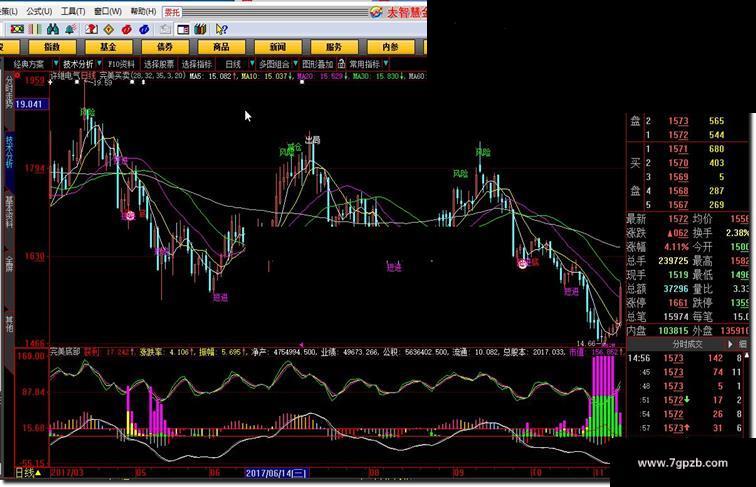
Task: Click 常用指标 in the toolbar
Action: 364,64
